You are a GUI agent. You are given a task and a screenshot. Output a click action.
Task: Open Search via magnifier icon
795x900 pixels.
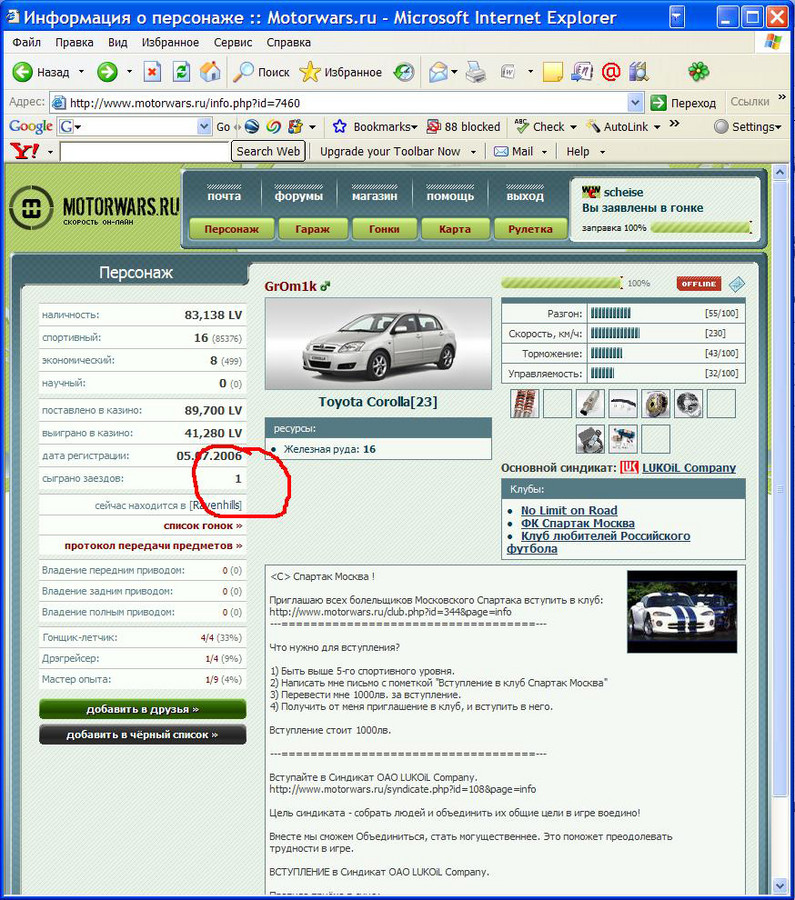pyautogui.click(x=243, y=72)
